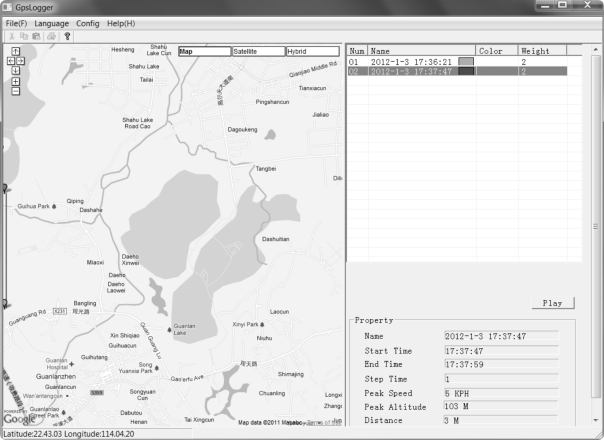The image size is (604, 440).
Task: Click the right panel scroll down arrow
Action: point(596,420)
